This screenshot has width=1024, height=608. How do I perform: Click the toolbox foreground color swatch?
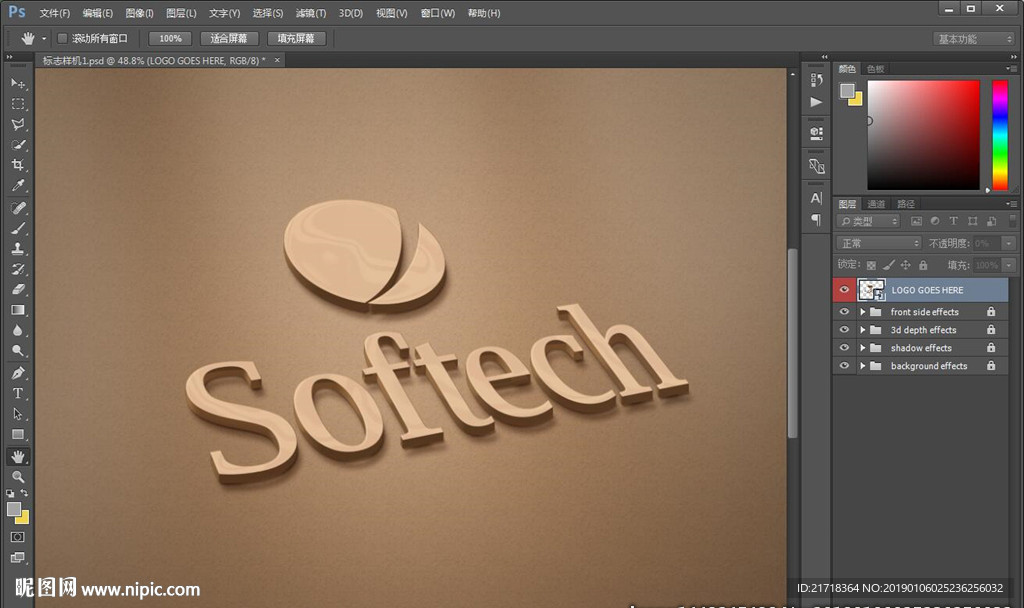13,509
